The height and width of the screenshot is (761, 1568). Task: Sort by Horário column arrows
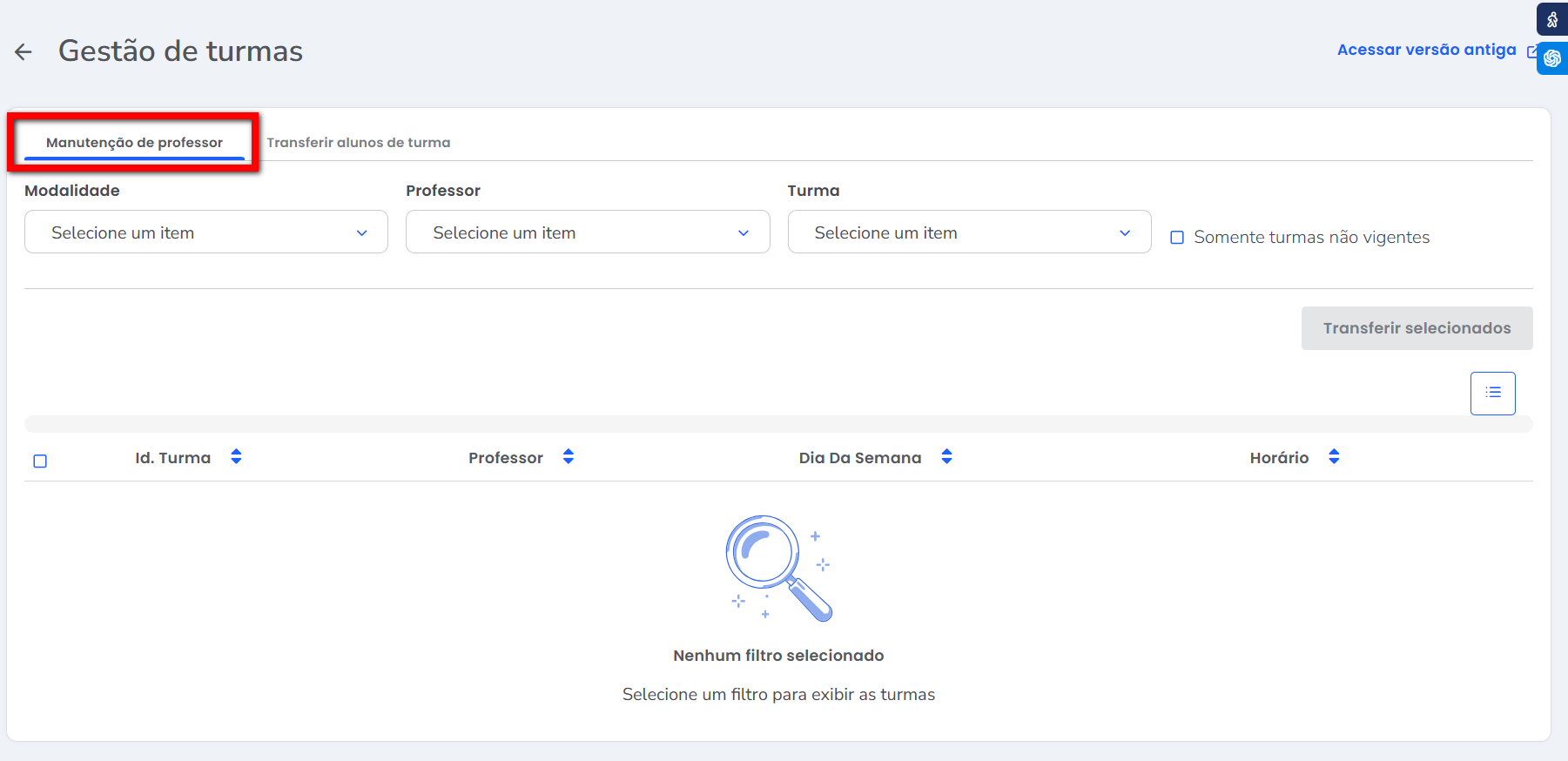[1334, 457]
